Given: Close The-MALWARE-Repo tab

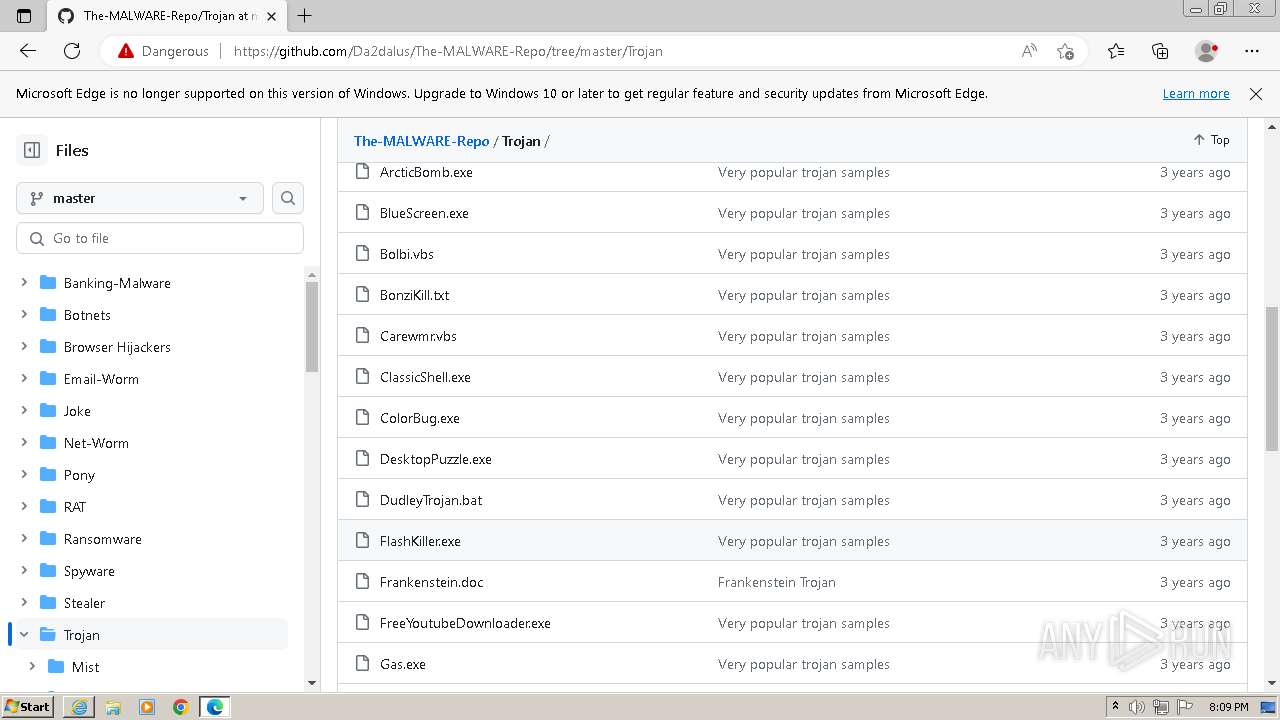Looking at the screenshot, I should tap(271, 16).
